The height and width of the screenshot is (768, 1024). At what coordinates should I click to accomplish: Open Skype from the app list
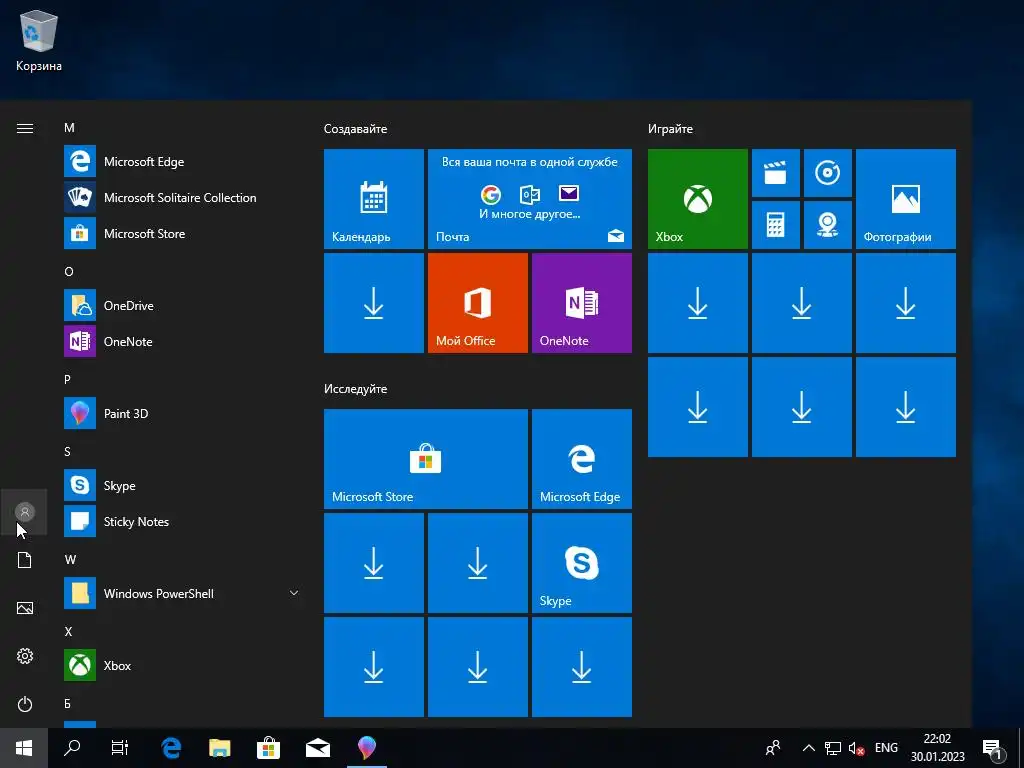coord(181,485)
